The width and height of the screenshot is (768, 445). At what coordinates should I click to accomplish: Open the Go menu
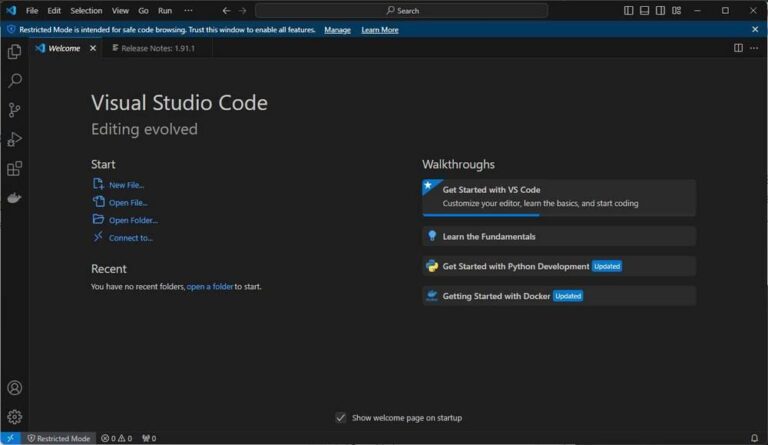[x=143, y=10]
